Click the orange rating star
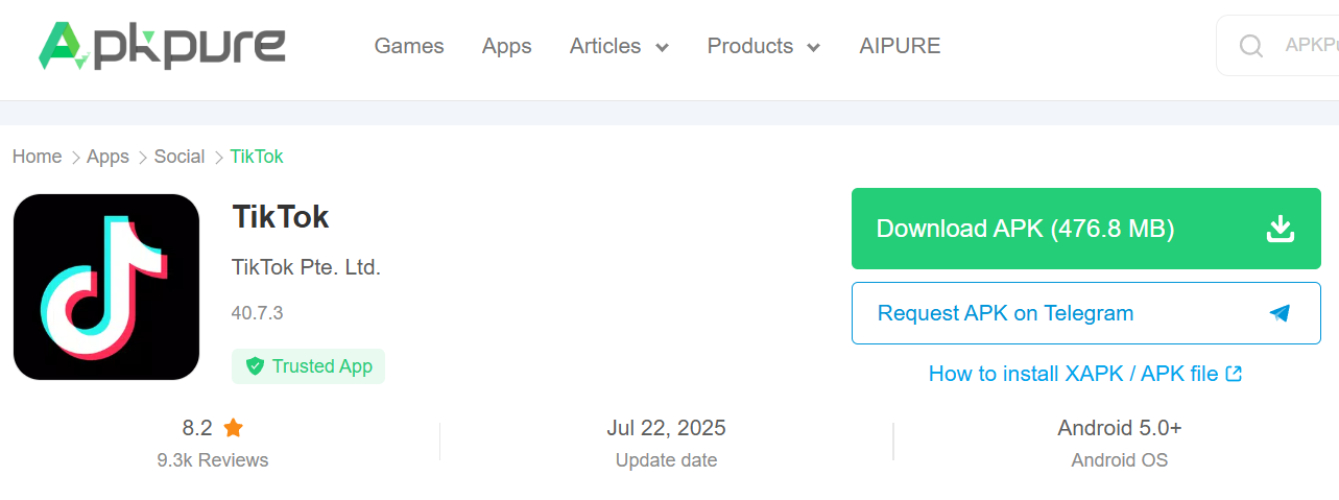Screen dimensions: 1339x500 click(233, 429)
